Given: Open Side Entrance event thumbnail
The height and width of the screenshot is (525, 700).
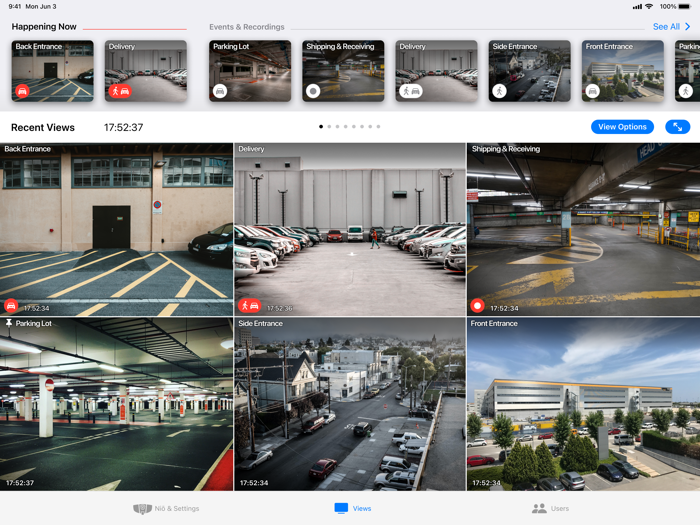Looking at the screenshot, I should point(529,71).
